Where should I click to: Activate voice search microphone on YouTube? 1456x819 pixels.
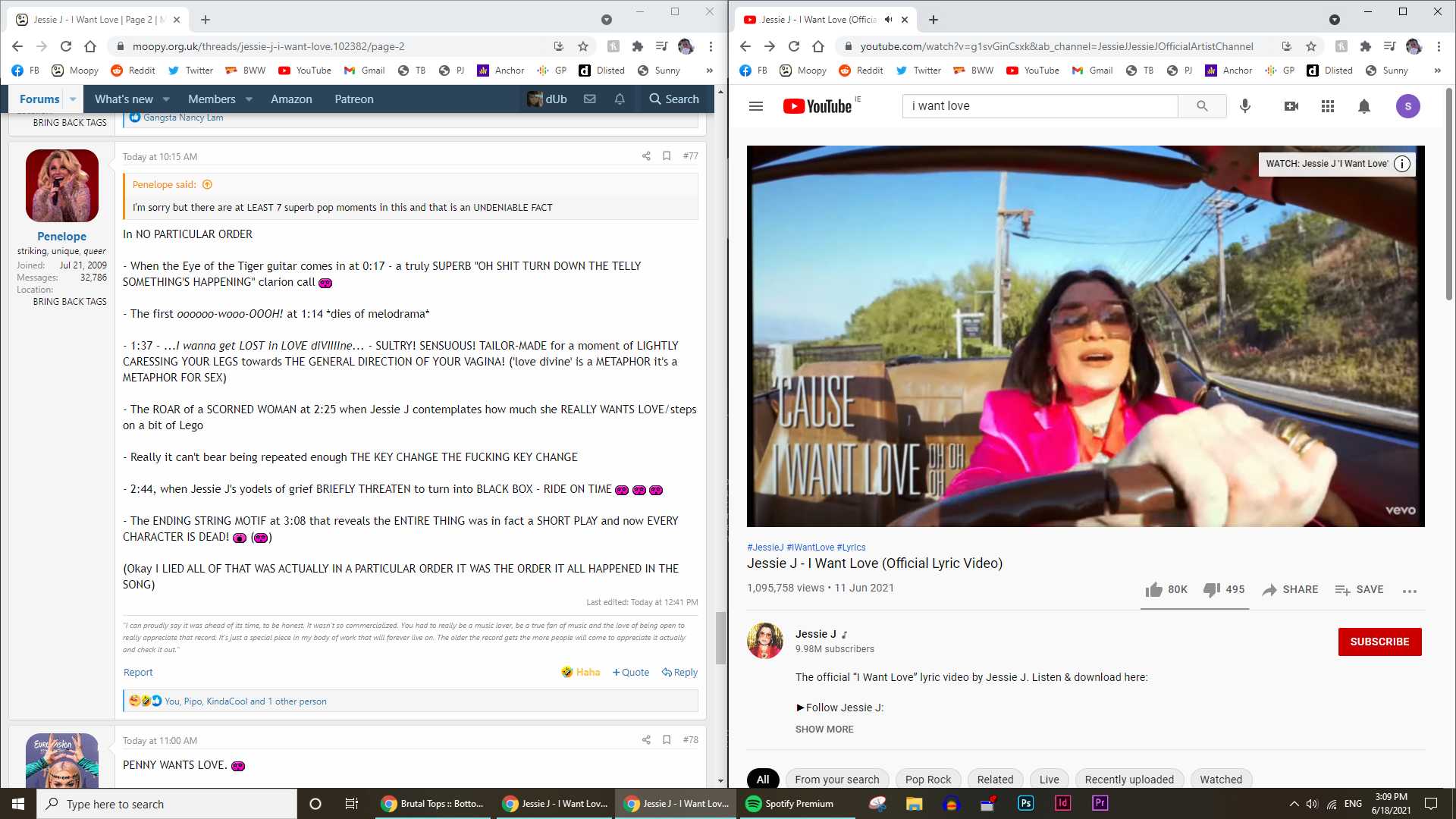coord(1245,106)
